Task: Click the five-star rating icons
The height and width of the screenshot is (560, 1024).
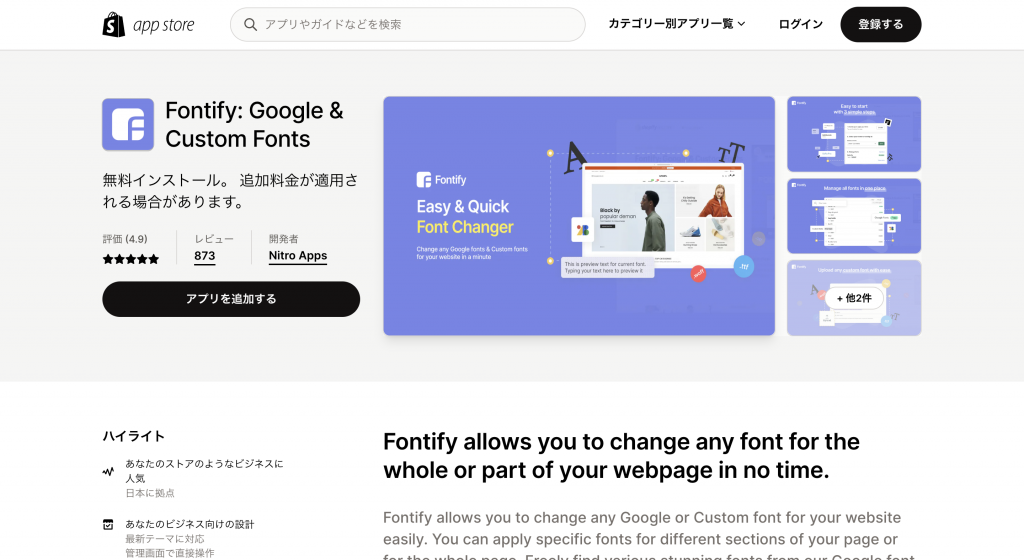Action: (131, 259)
